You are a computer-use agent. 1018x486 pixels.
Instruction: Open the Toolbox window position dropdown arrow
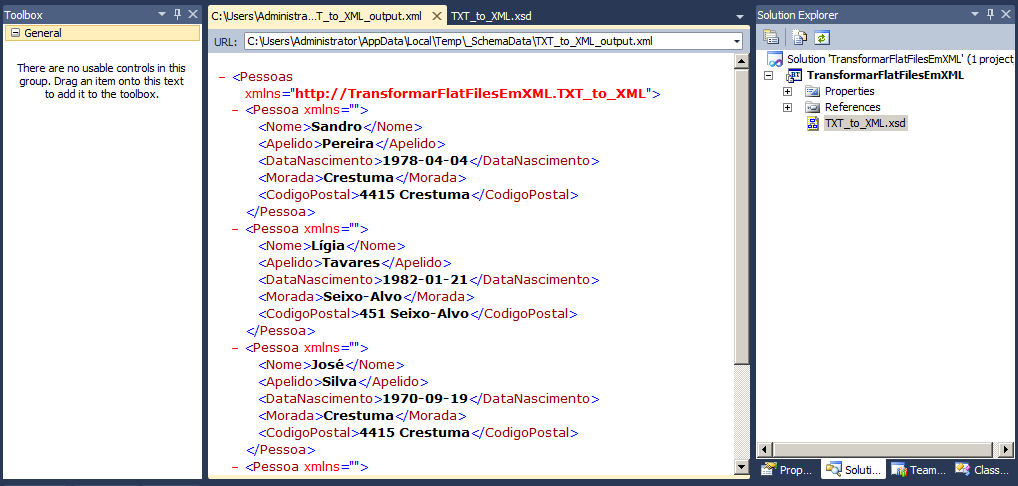click(162, 15)
